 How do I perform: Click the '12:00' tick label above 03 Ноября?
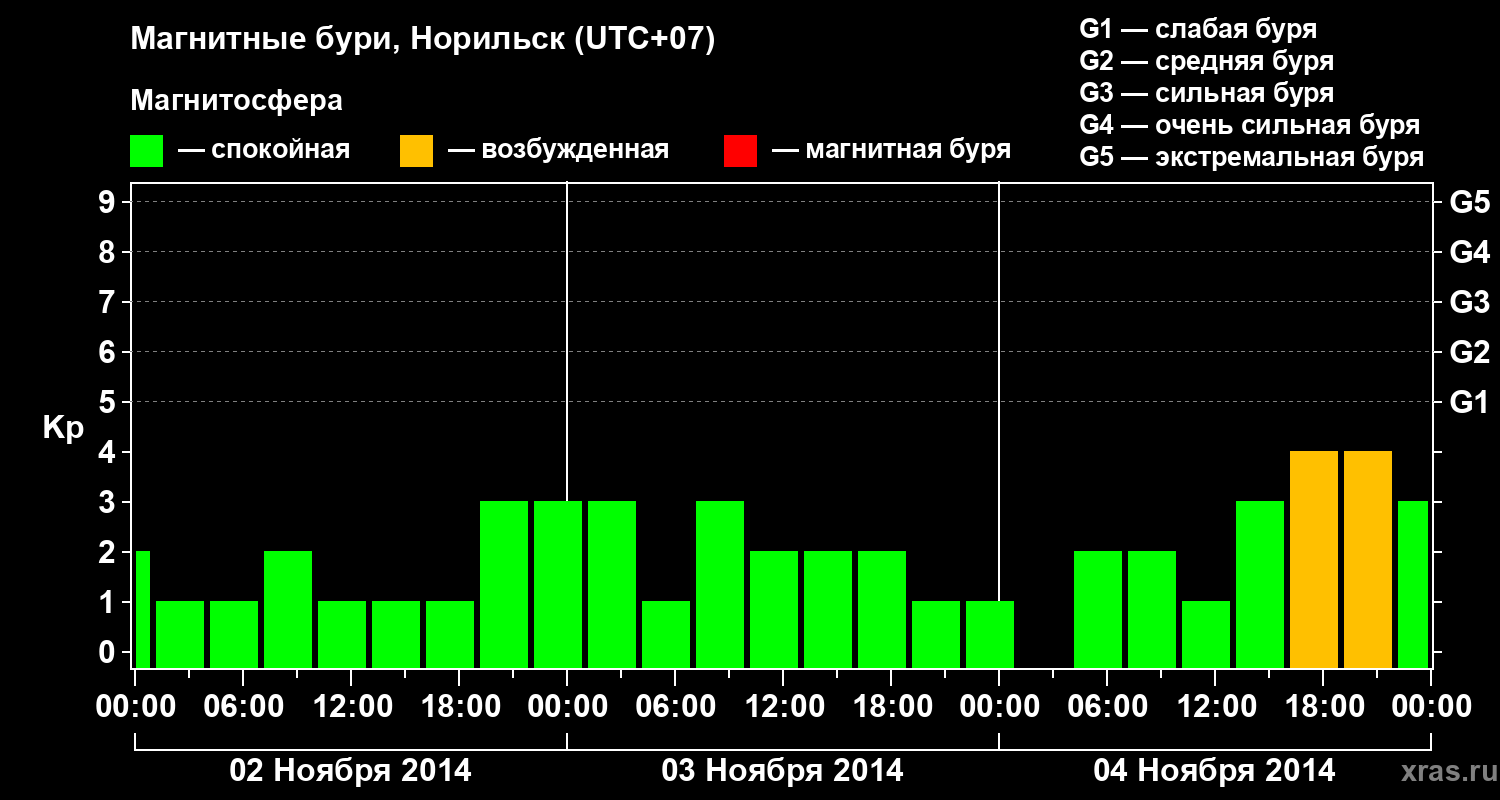[x=783, y=706]
